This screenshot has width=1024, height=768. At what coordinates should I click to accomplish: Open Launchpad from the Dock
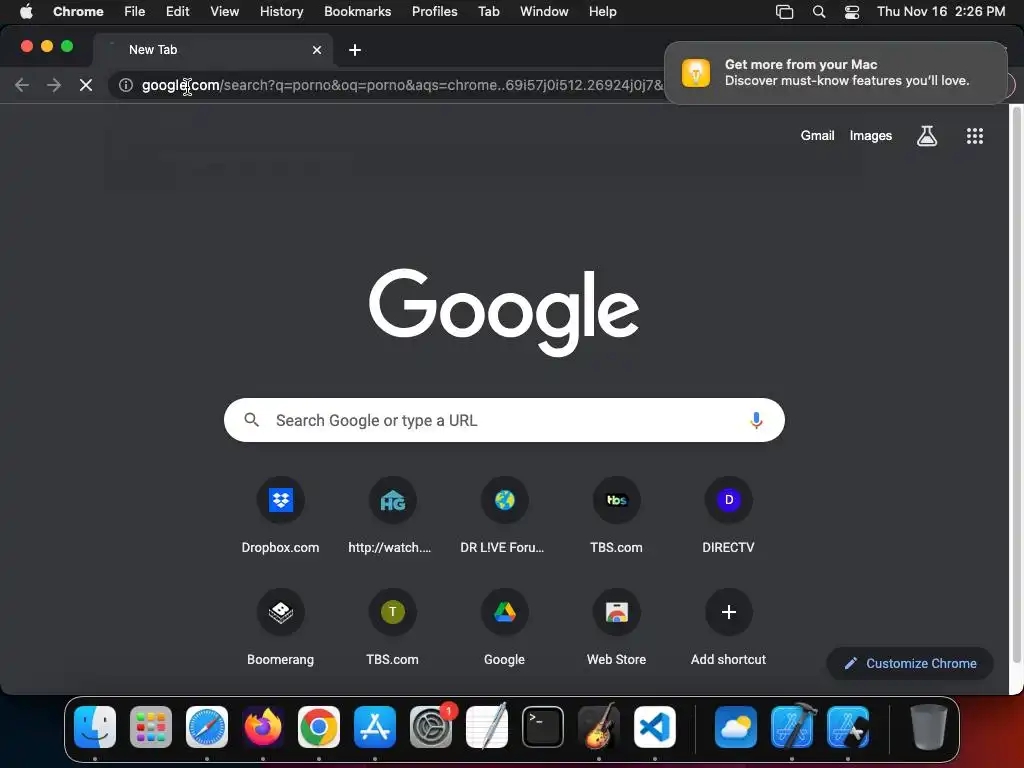pyautogui.click(x=151, y=726)
